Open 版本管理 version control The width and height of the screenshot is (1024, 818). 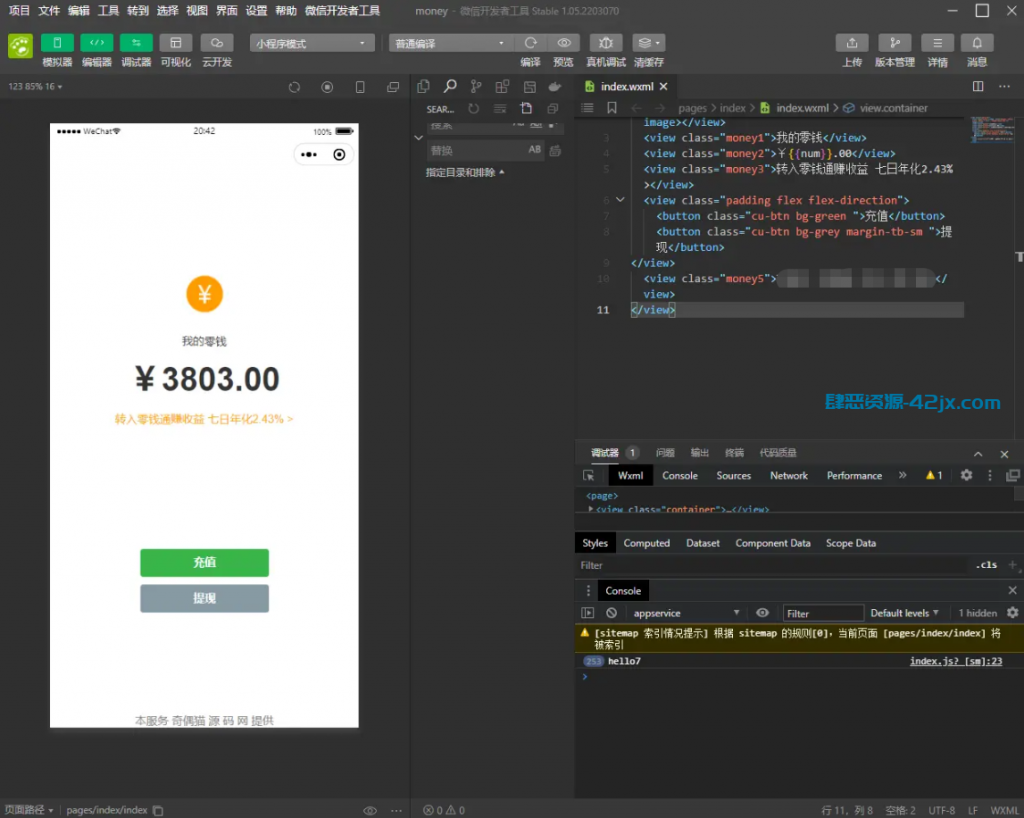coord(895,43)
